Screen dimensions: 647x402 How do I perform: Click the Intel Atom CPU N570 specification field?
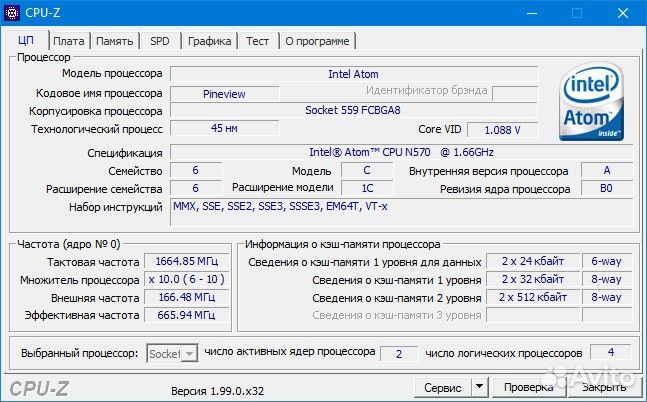coord(401,152)
